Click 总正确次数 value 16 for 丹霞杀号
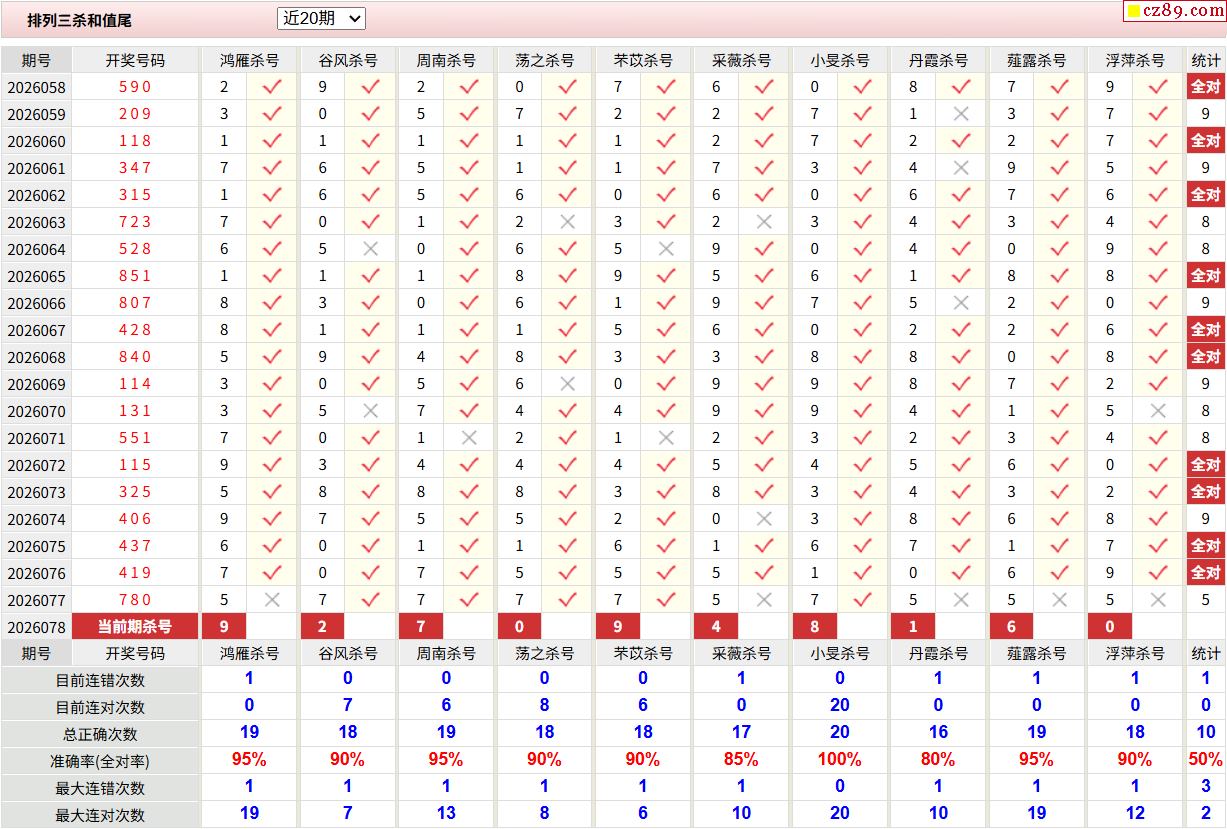The width and height of the screenshot is (1227, 829). 938,733
